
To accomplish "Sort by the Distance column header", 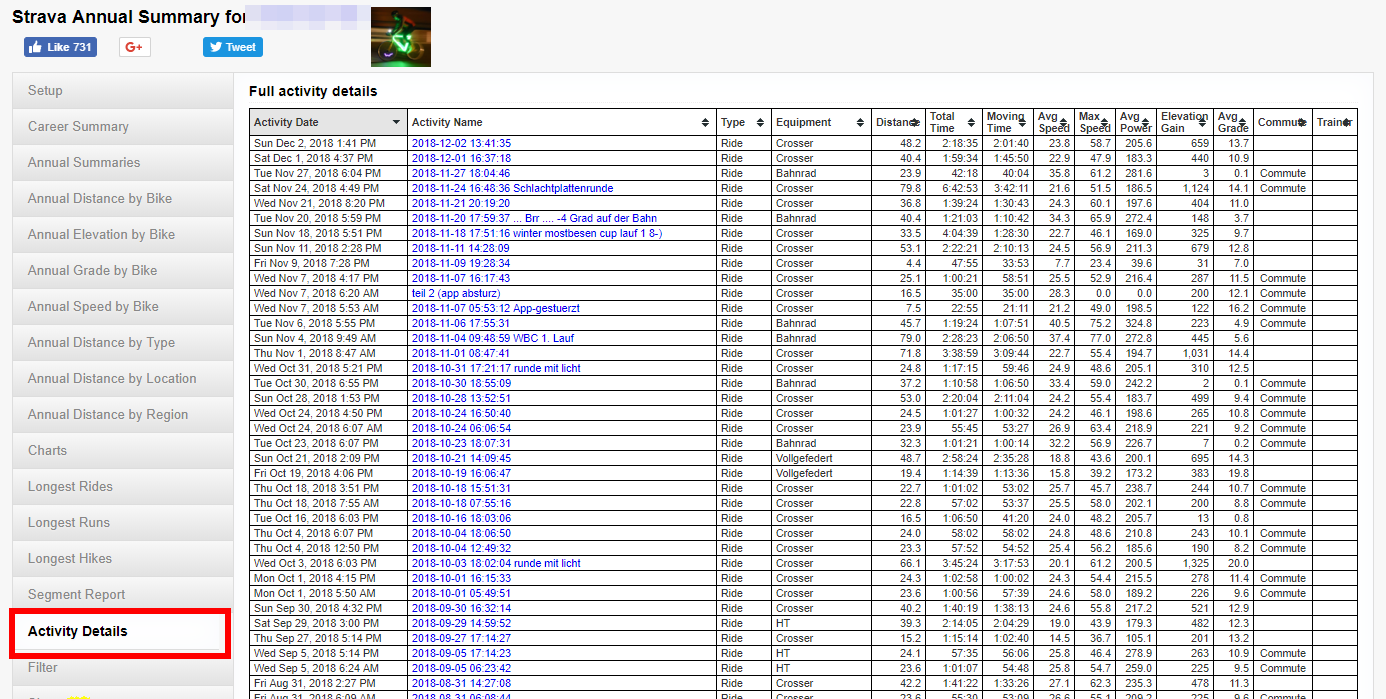I will (898, 122).
